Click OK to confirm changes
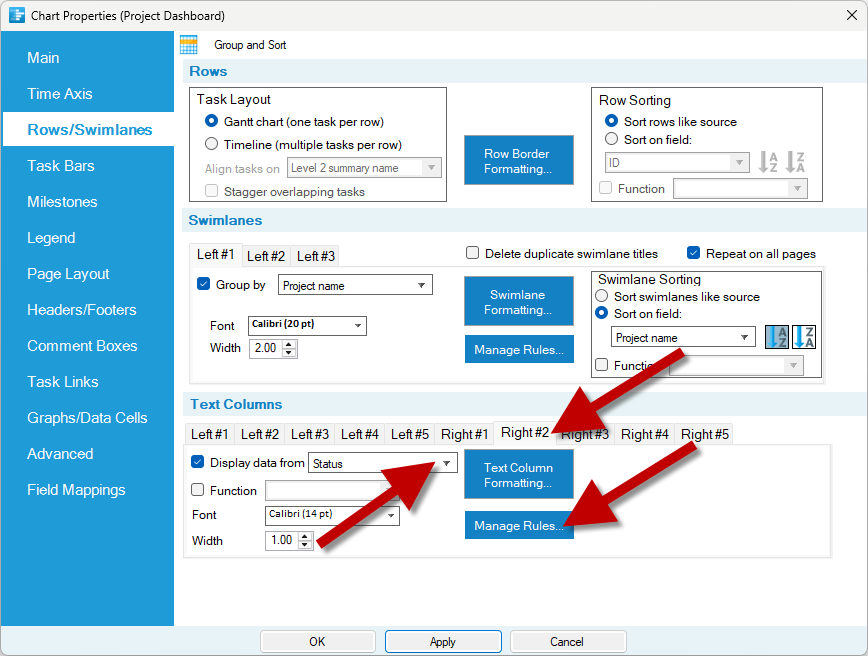 pyautogui.click(x=317, y=642)
